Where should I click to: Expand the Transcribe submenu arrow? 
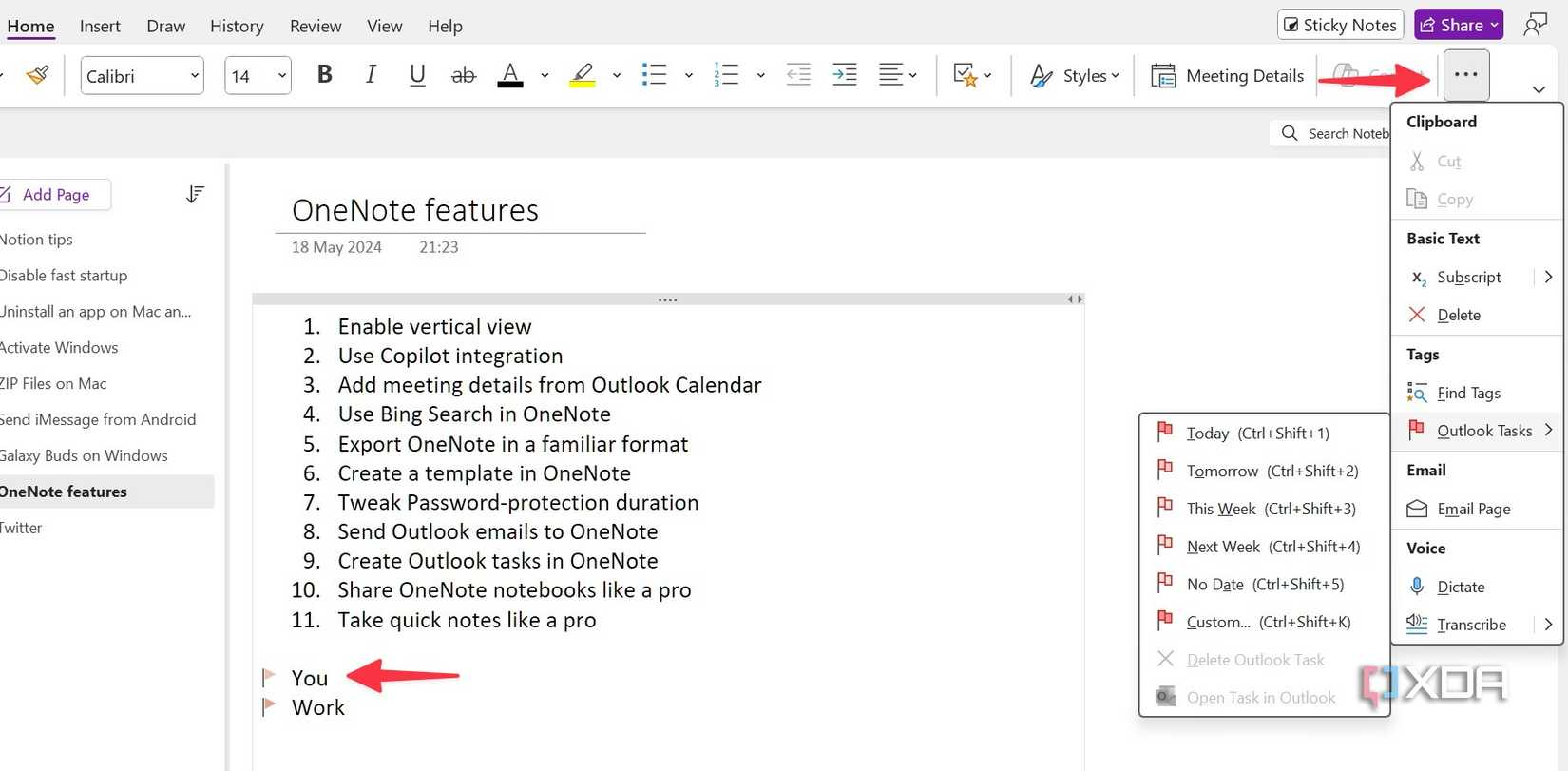1548,625
